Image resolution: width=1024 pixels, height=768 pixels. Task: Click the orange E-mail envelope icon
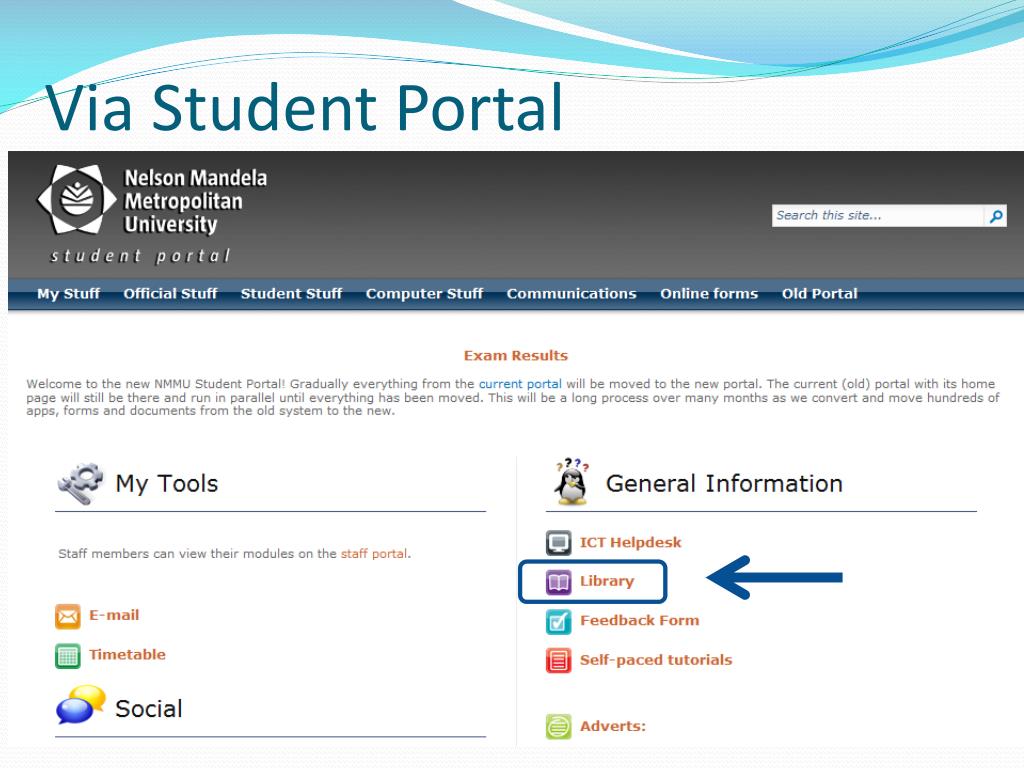click(68, 616)
